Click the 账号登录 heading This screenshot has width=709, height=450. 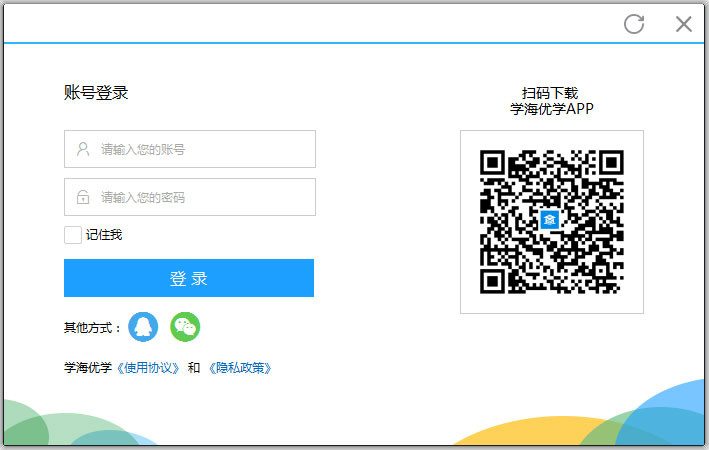(96, 93)
